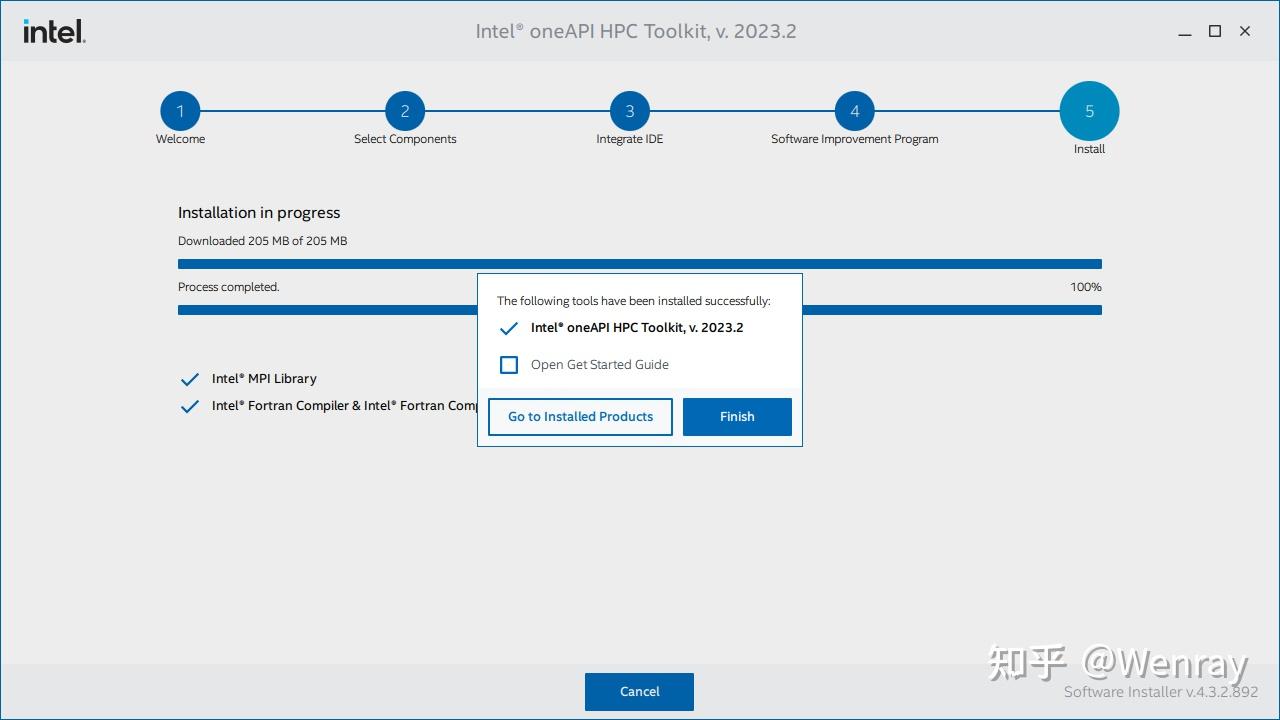
Task: Click the success checkmark for oneAPI HPC Toolkit
Action: click(509, 328)
